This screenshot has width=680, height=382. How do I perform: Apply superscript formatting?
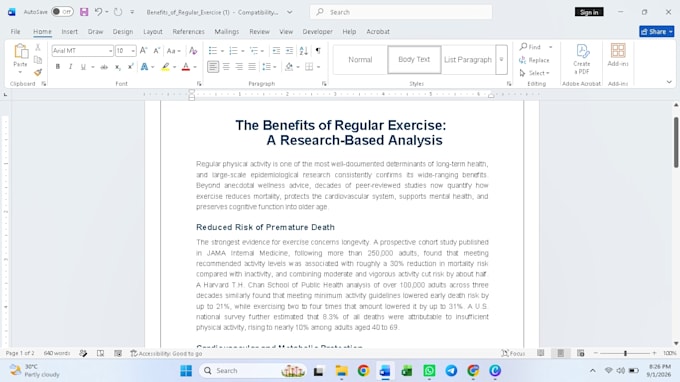pos(130,67)
